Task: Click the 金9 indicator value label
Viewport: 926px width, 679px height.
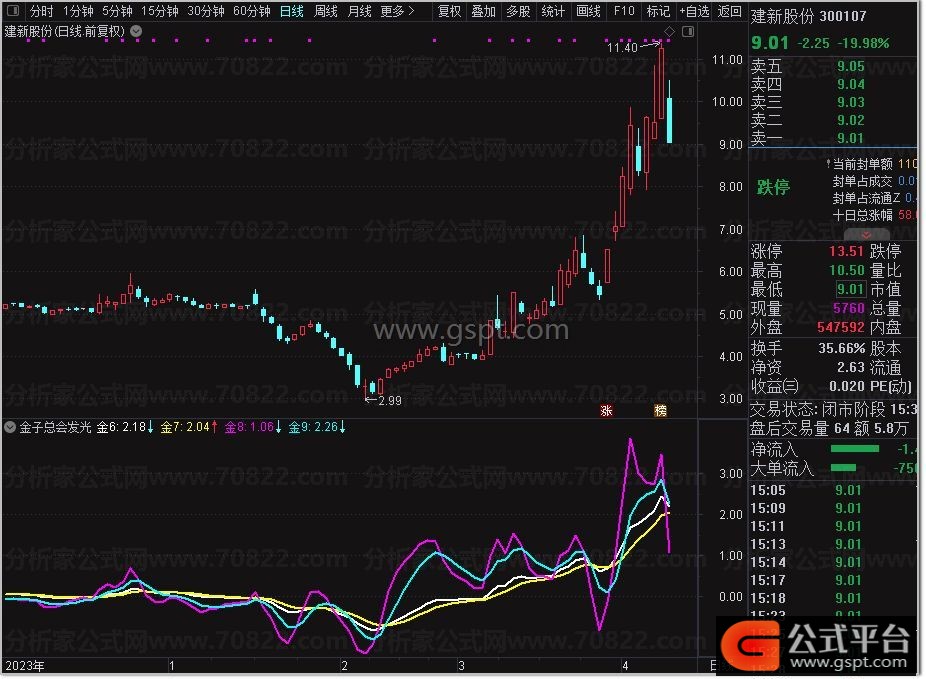Action: coord(317,427)
